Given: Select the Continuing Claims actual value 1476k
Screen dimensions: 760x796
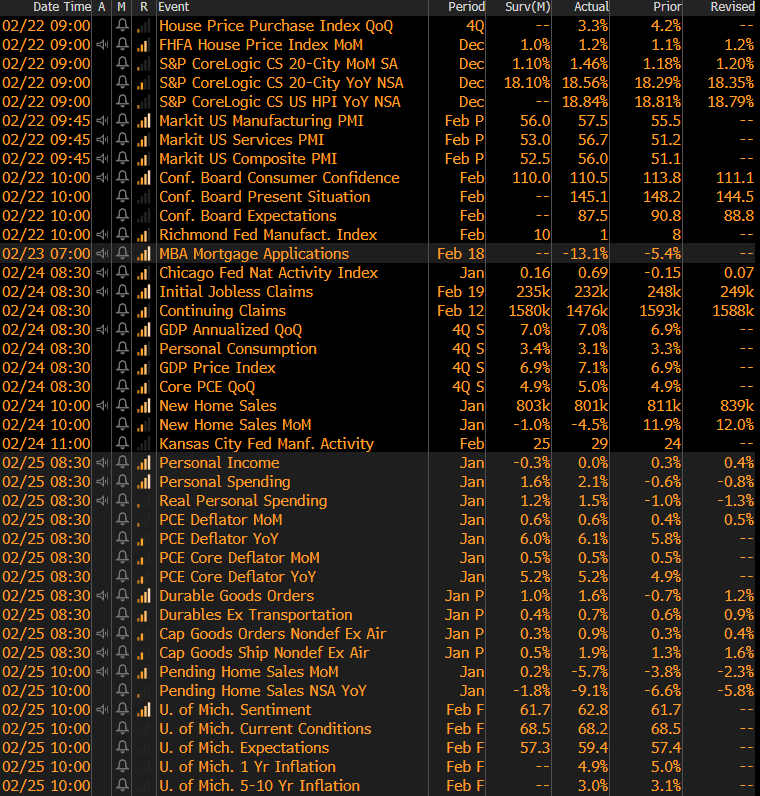Looking at the screenshot, I should pyautogui.click(x=587, y=311).
